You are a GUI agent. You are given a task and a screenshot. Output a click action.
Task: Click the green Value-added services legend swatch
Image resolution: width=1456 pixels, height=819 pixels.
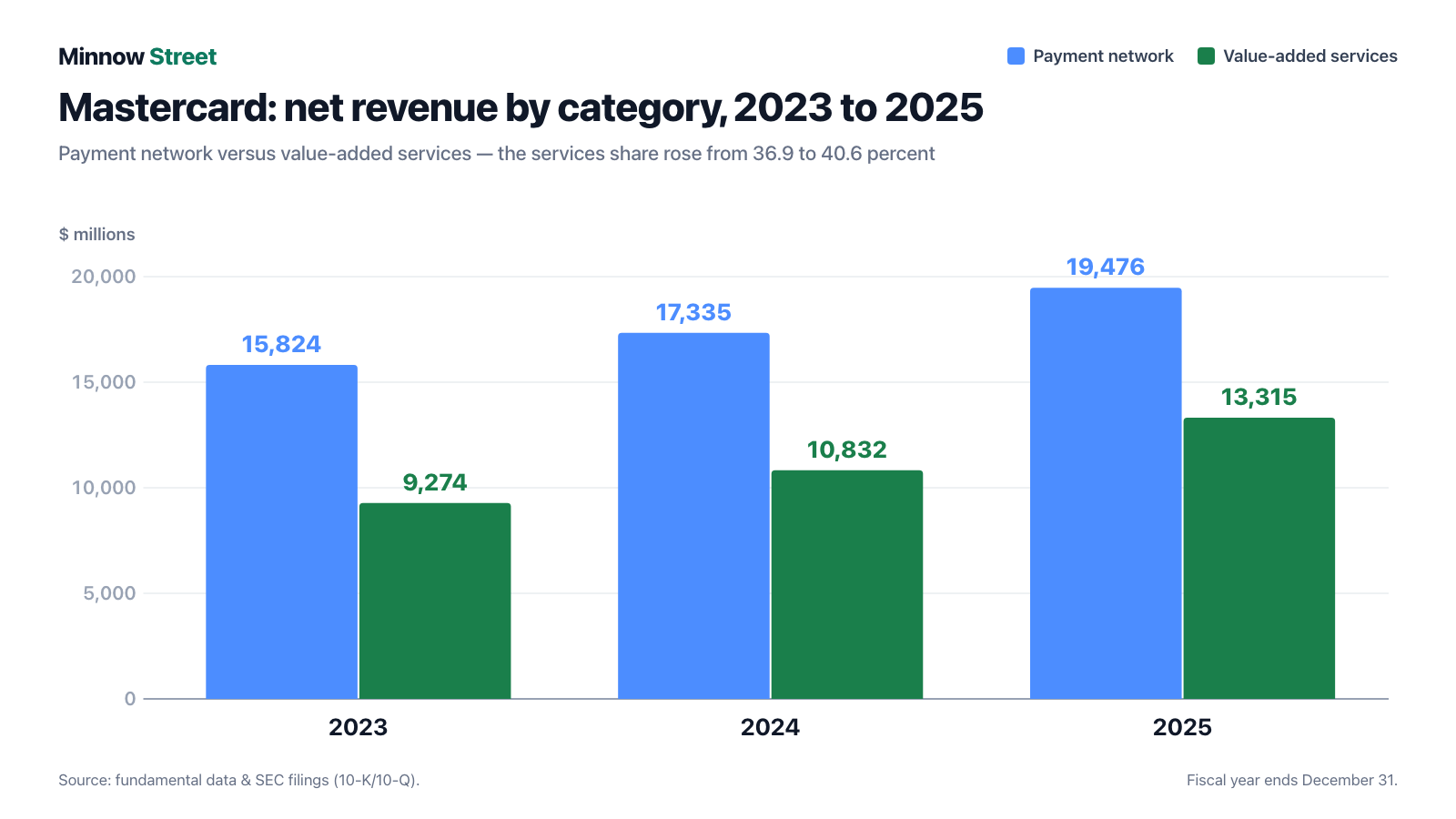coord(1207,56)
